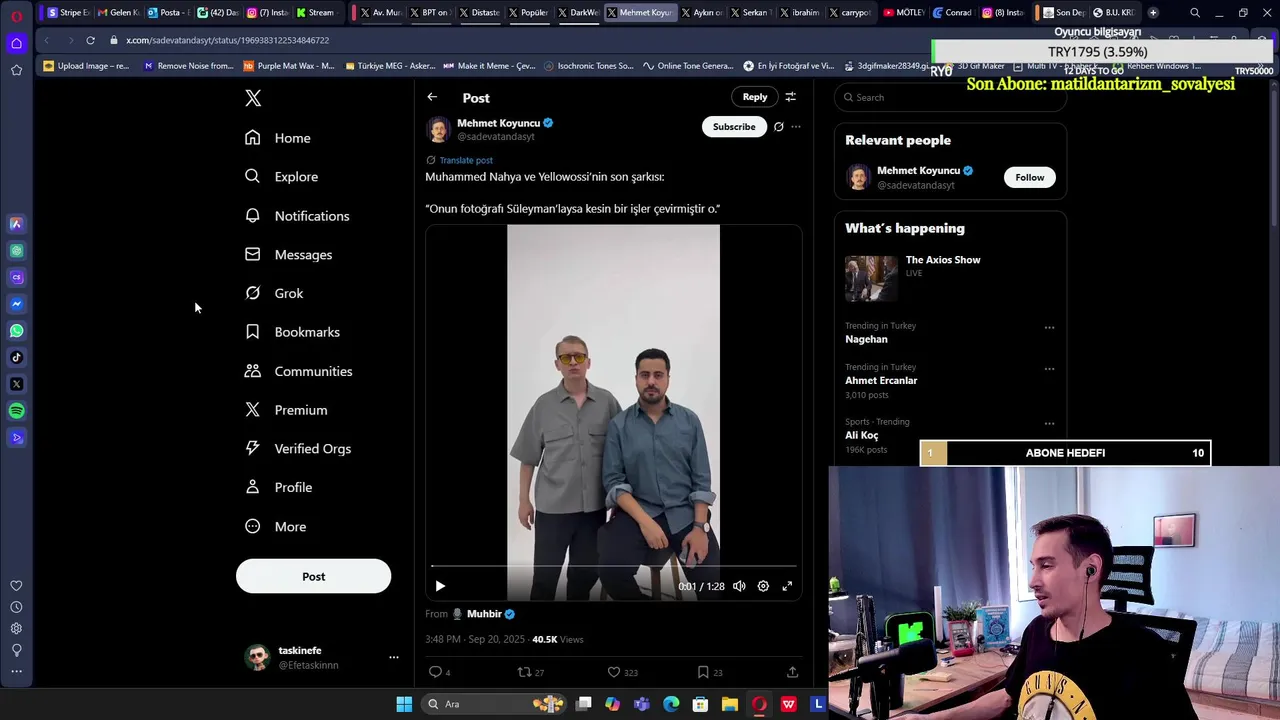Click the white Post button
The height and width of the screenshot is (720, 1280).
point(313,576)
